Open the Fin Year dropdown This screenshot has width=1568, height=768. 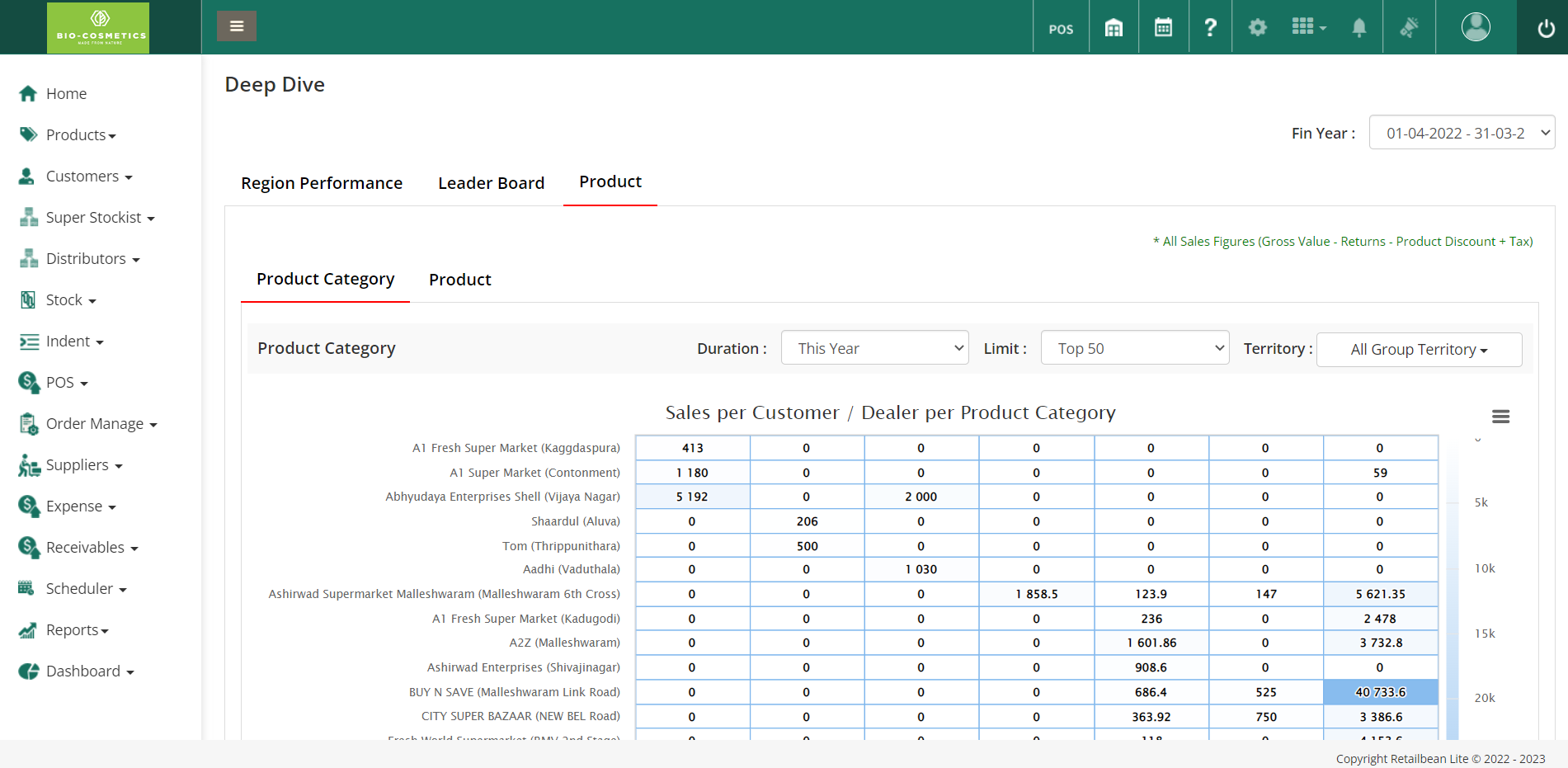(x=1462, y=133)
